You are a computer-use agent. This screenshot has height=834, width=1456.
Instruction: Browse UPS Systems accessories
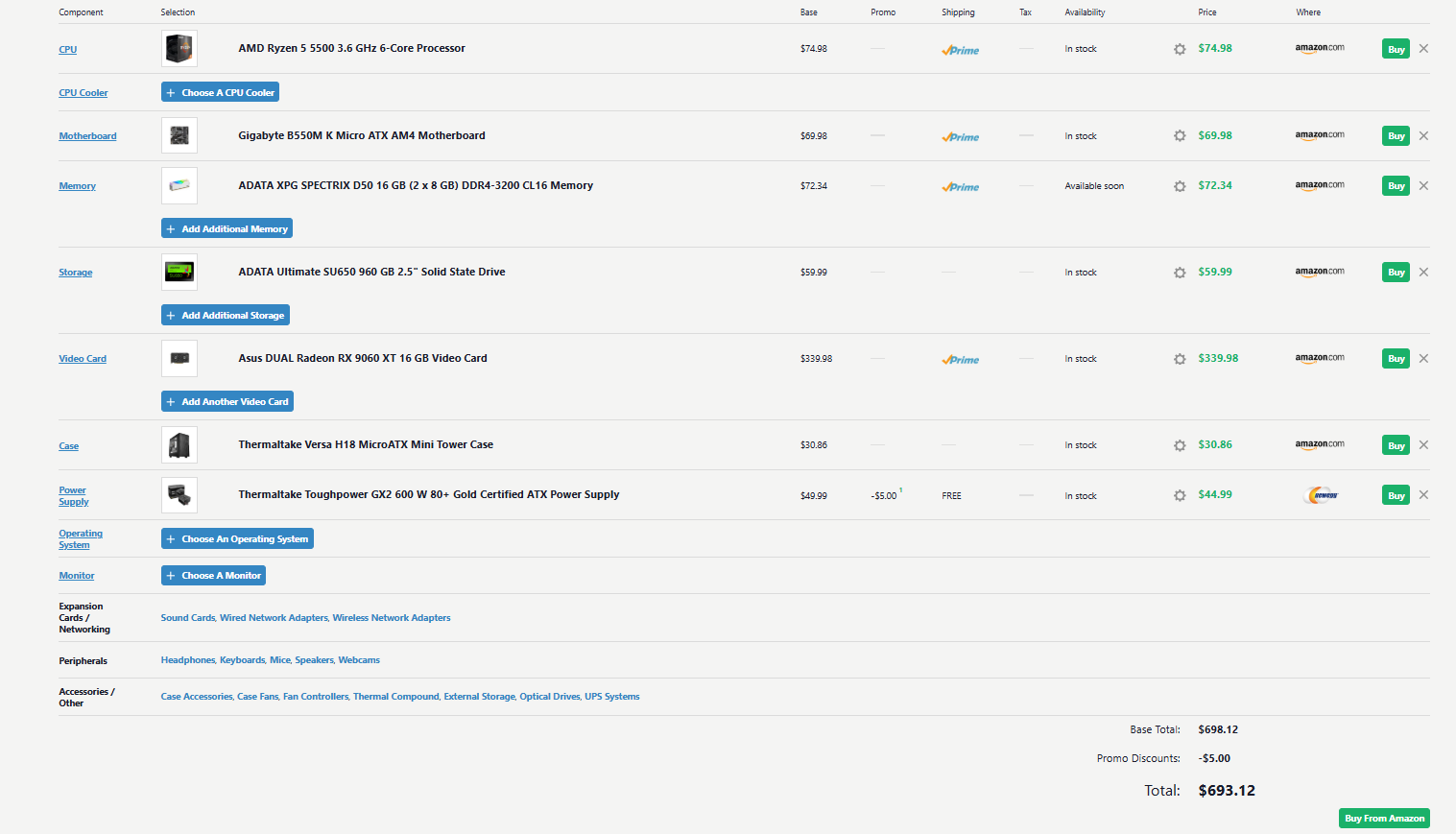point(612,697)
